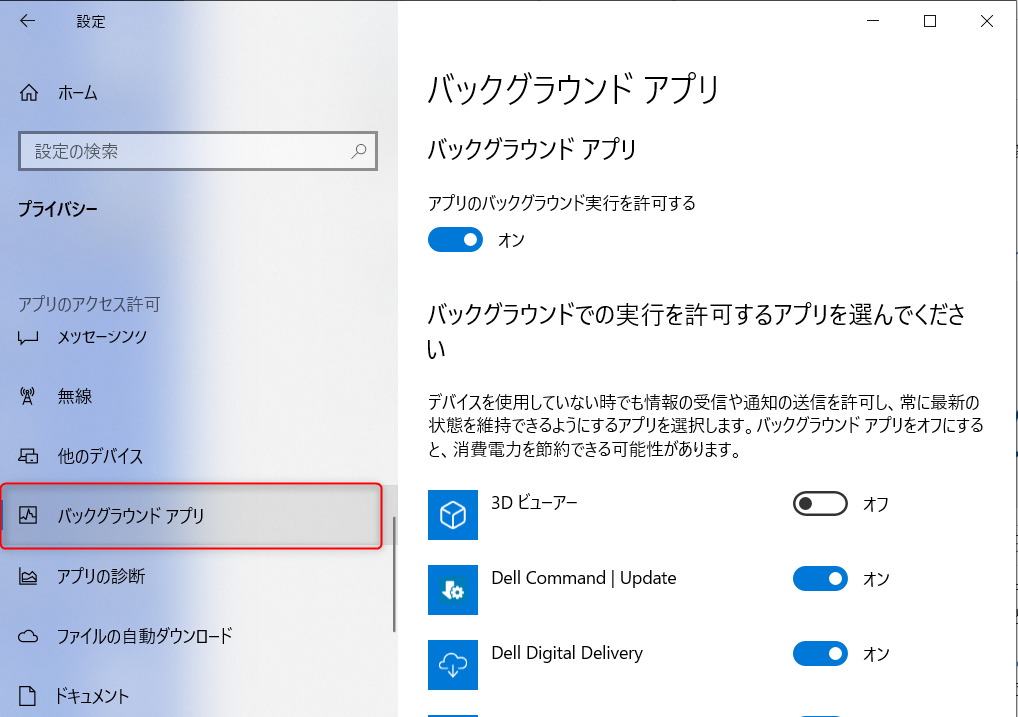Close the Settings window
Screen dimensions: 1018x717
(x=987, y=21)
